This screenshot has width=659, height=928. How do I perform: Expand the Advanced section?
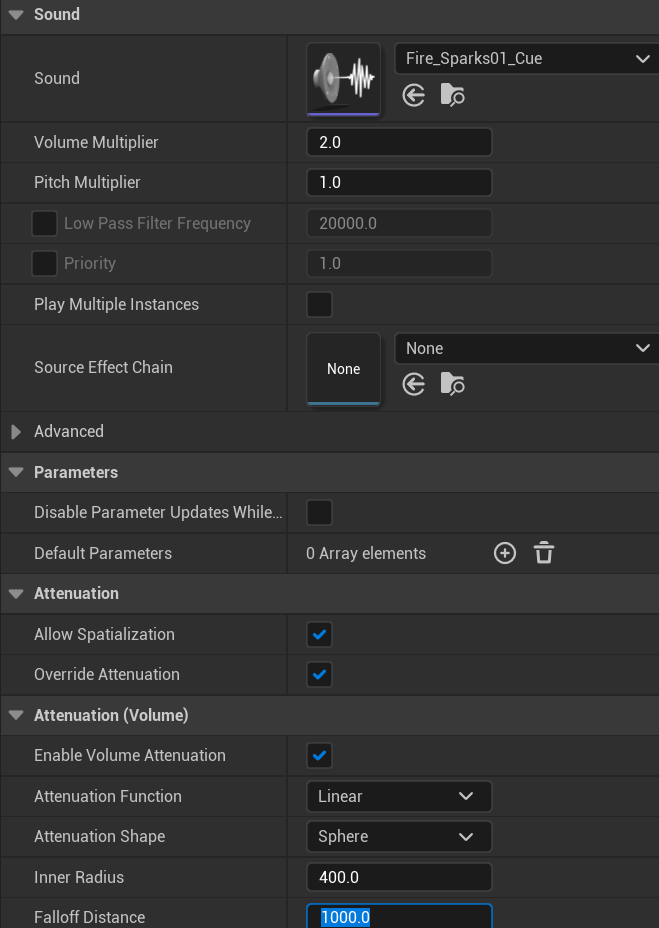tap(16, 432)
